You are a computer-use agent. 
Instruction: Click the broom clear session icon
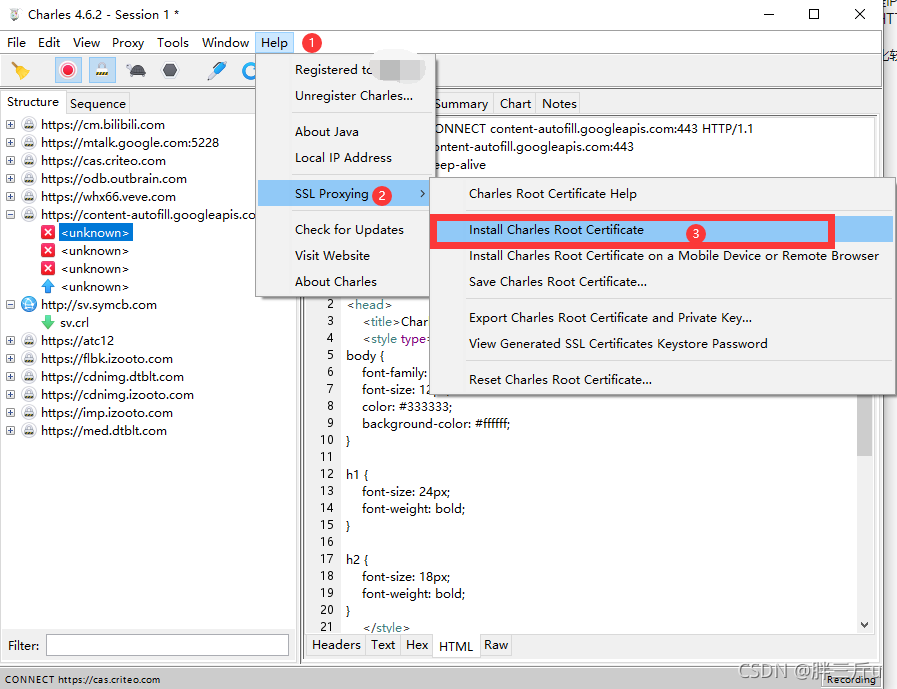pyautogui.click(x=21, y=70)
